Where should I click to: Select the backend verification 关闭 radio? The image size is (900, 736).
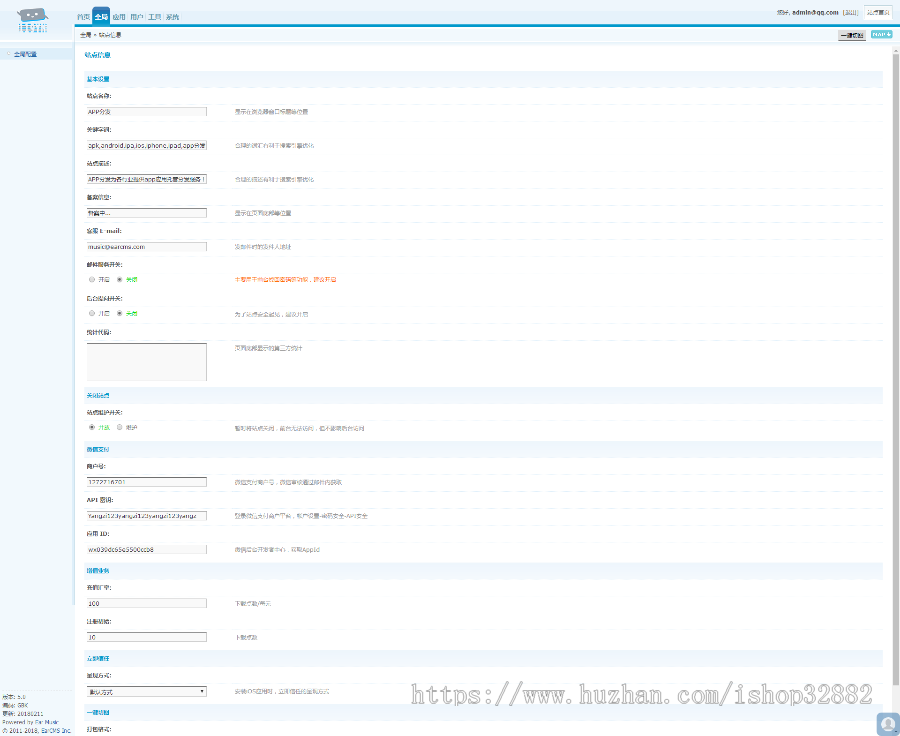tap(119, 313)
